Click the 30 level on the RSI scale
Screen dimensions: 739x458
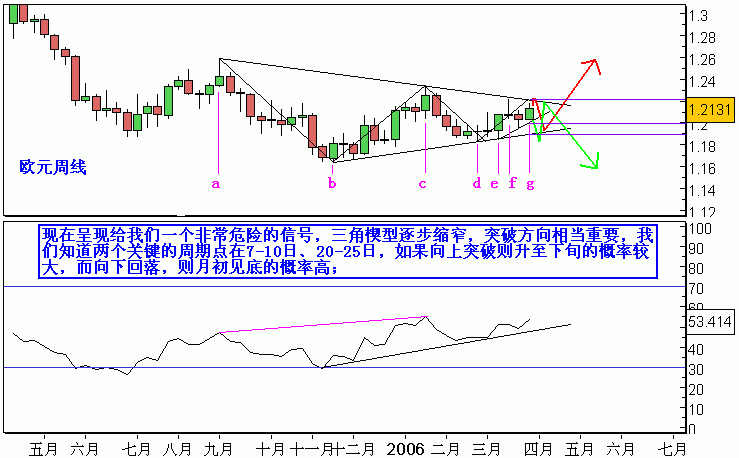[x=697, y=369]
